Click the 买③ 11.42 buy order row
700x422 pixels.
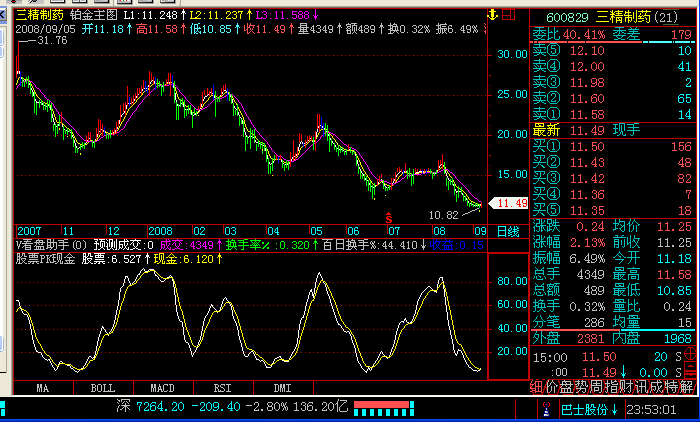click(x=612, y=179)
